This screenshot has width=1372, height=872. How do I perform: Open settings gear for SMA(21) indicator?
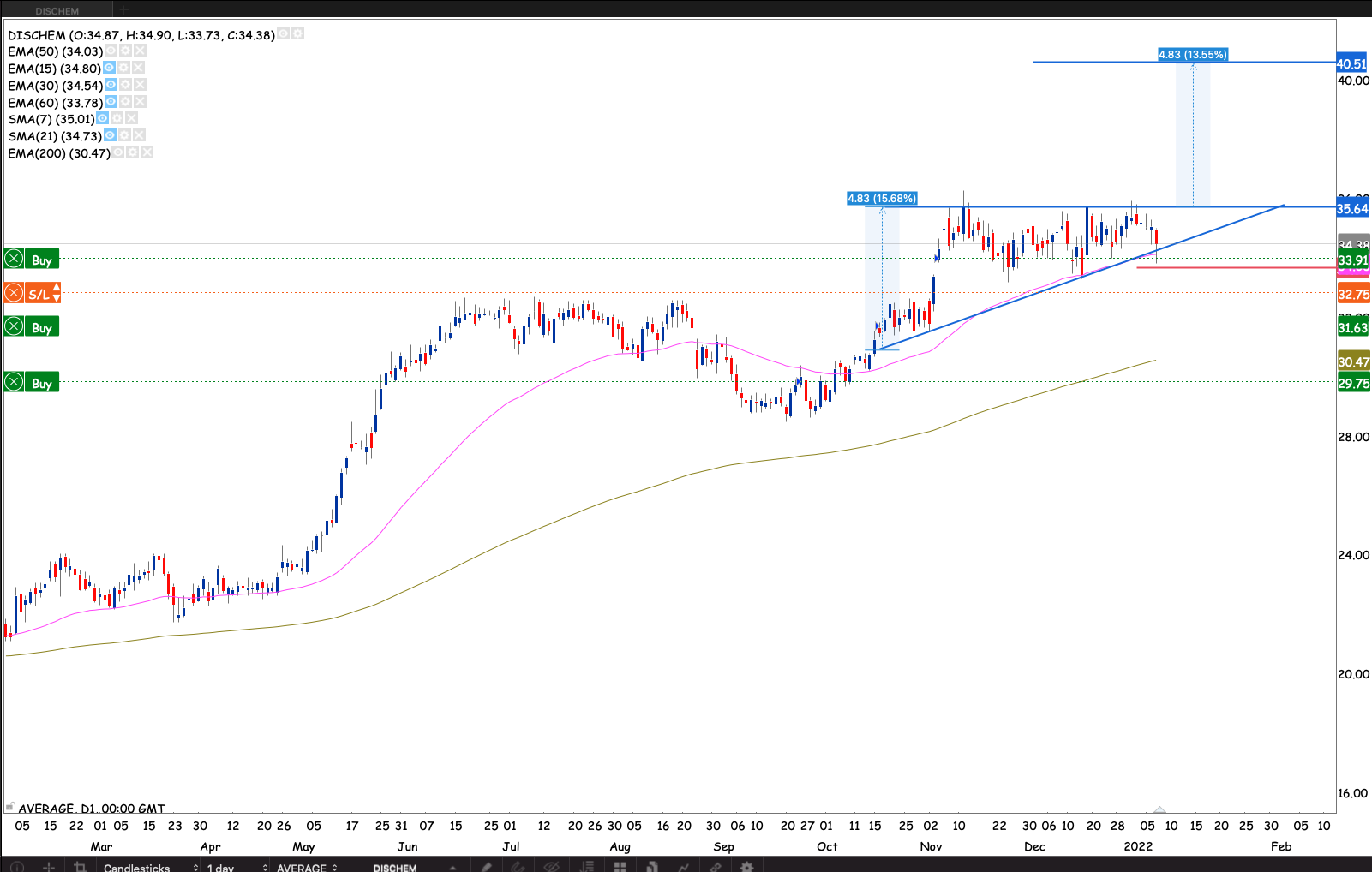coord(124,135)
